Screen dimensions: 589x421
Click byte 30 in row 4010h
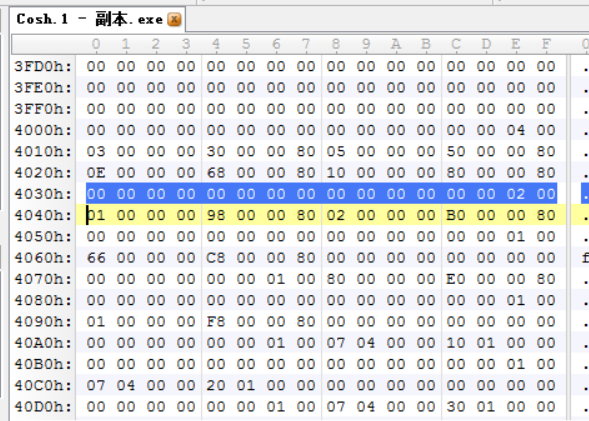click(216, 152)
